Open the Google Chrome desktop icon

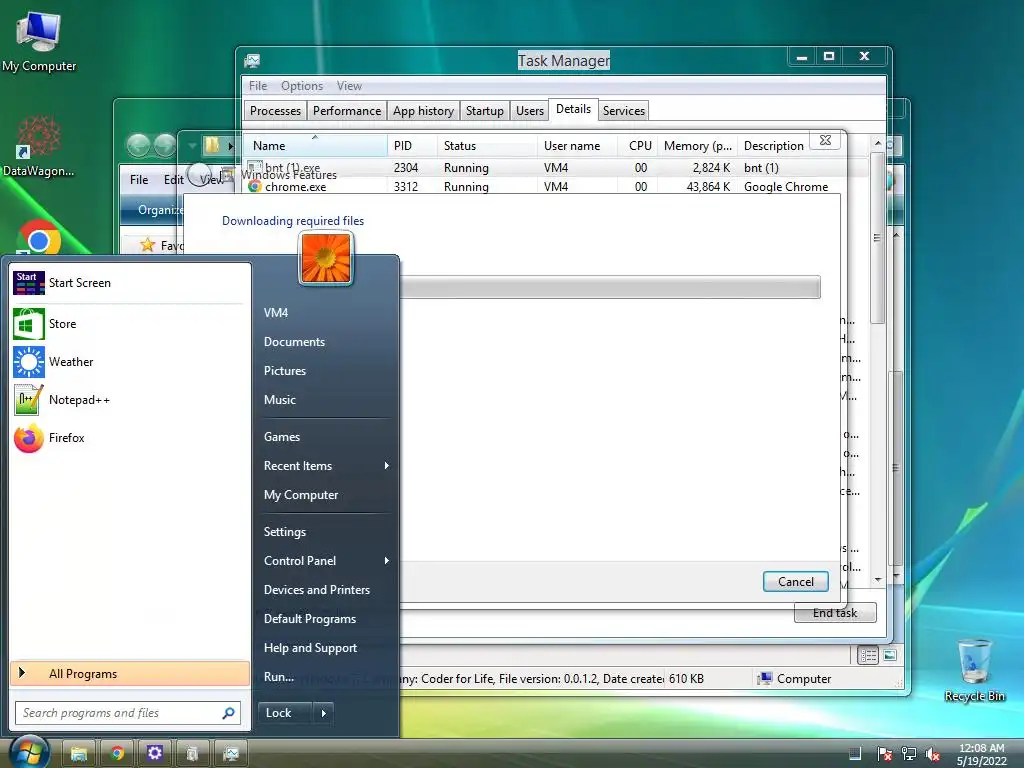[x=39, y=238]
